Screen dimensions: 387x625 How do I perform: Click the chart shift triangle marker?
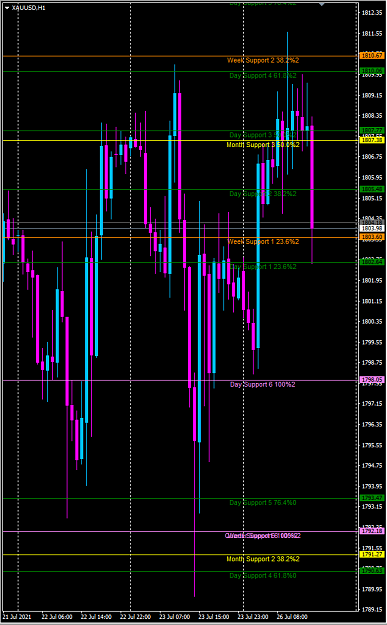coord(322,4)
